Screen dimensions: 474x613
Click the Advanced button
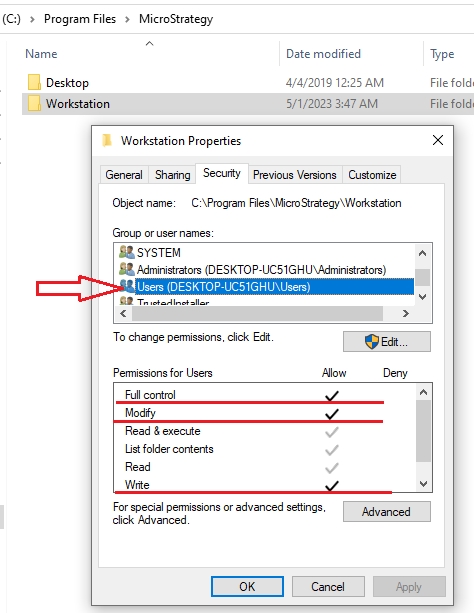pyautogui.click(x=387, y=512)
